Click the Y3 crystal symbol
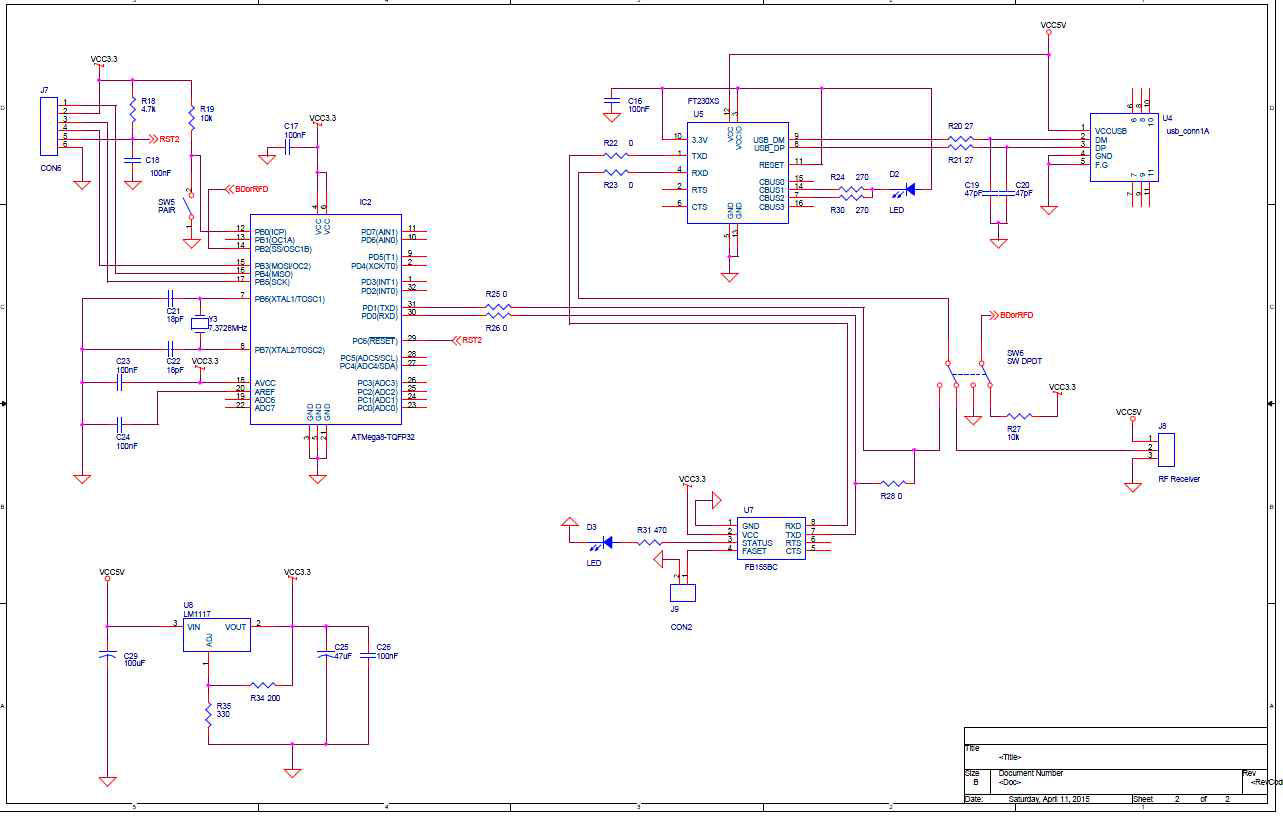Screen dimensions: 1283x824 click(x=200, y=322)
